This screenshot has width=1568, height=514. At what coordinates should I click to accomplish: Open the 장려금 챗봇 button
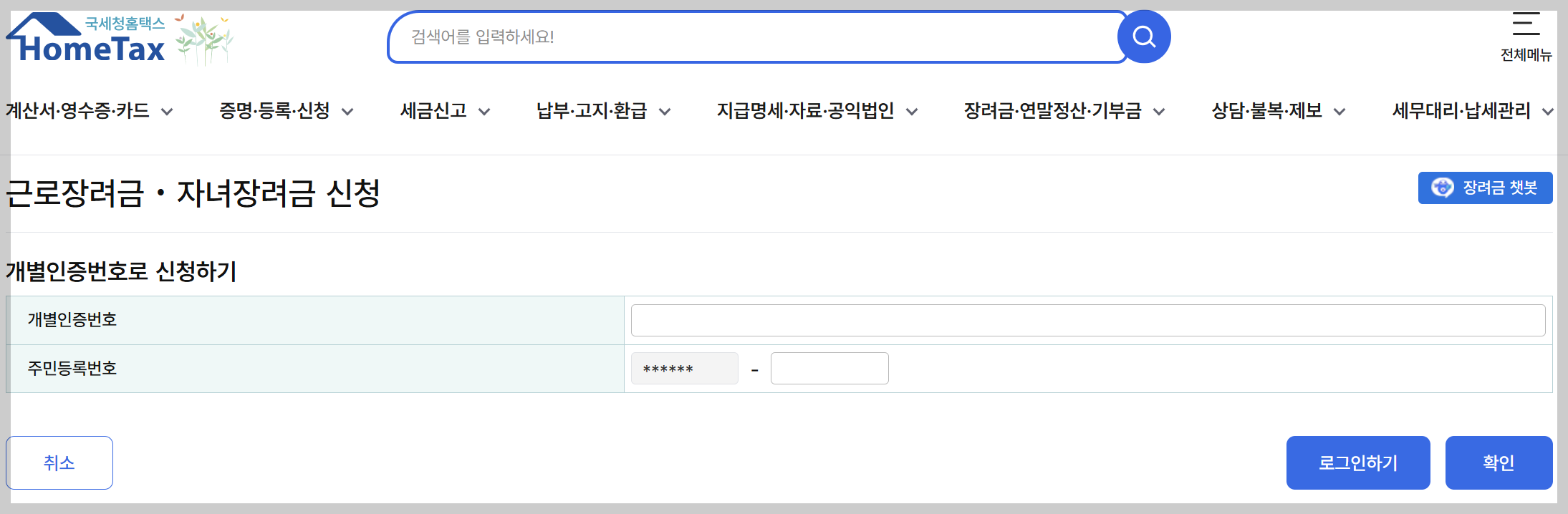click(1485, 188)
